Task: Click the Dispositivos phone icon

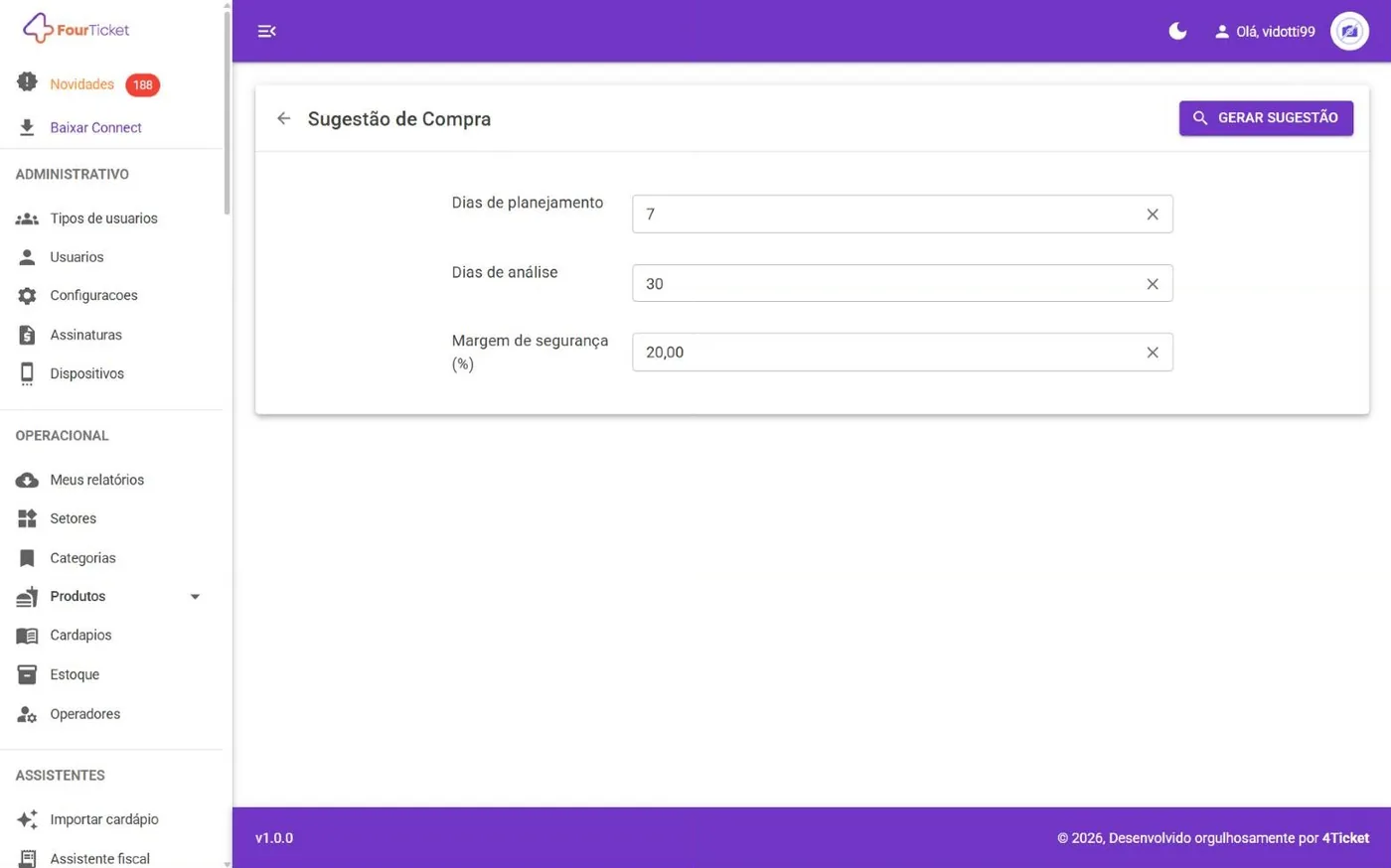Action: point(27,373)
